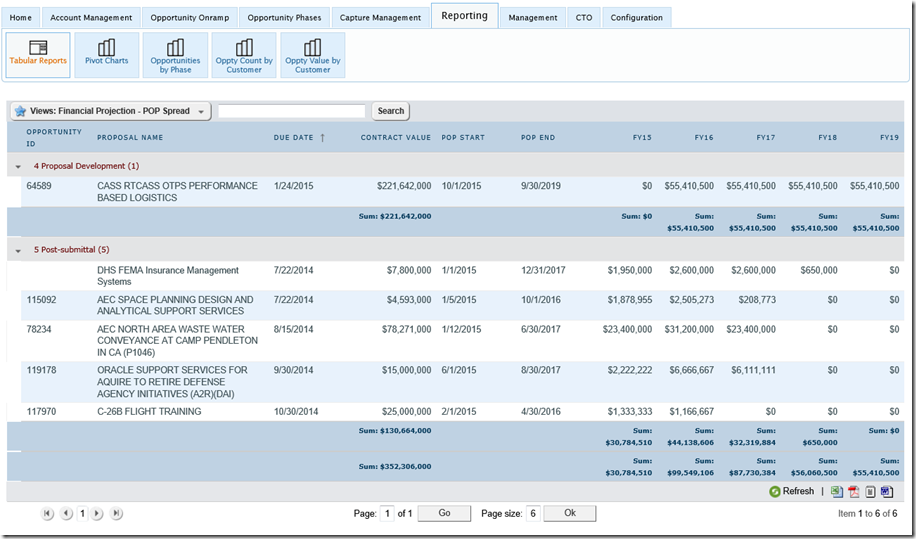Focus the search text field
The image size is (916, 539).
(x=292, y=111)
